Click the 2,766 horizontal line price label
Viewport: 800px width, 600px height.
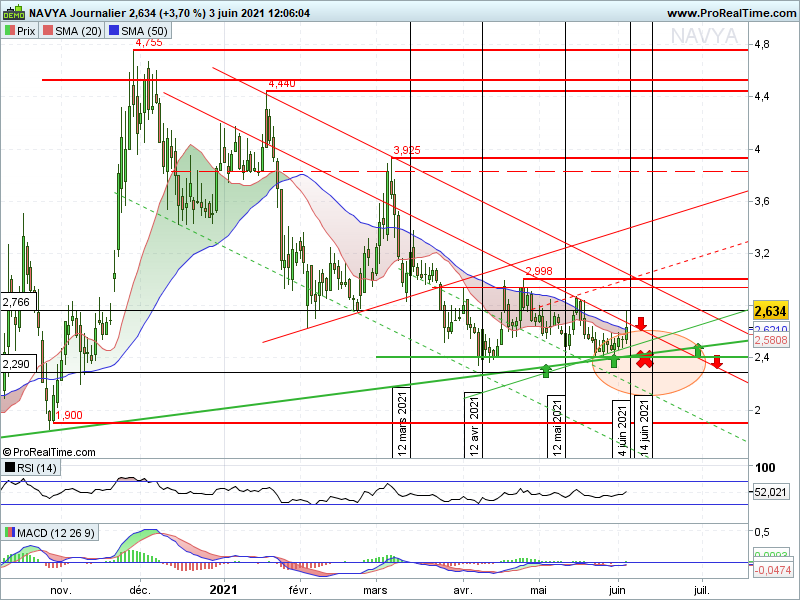pyautogui.click(x=19, y=302)
